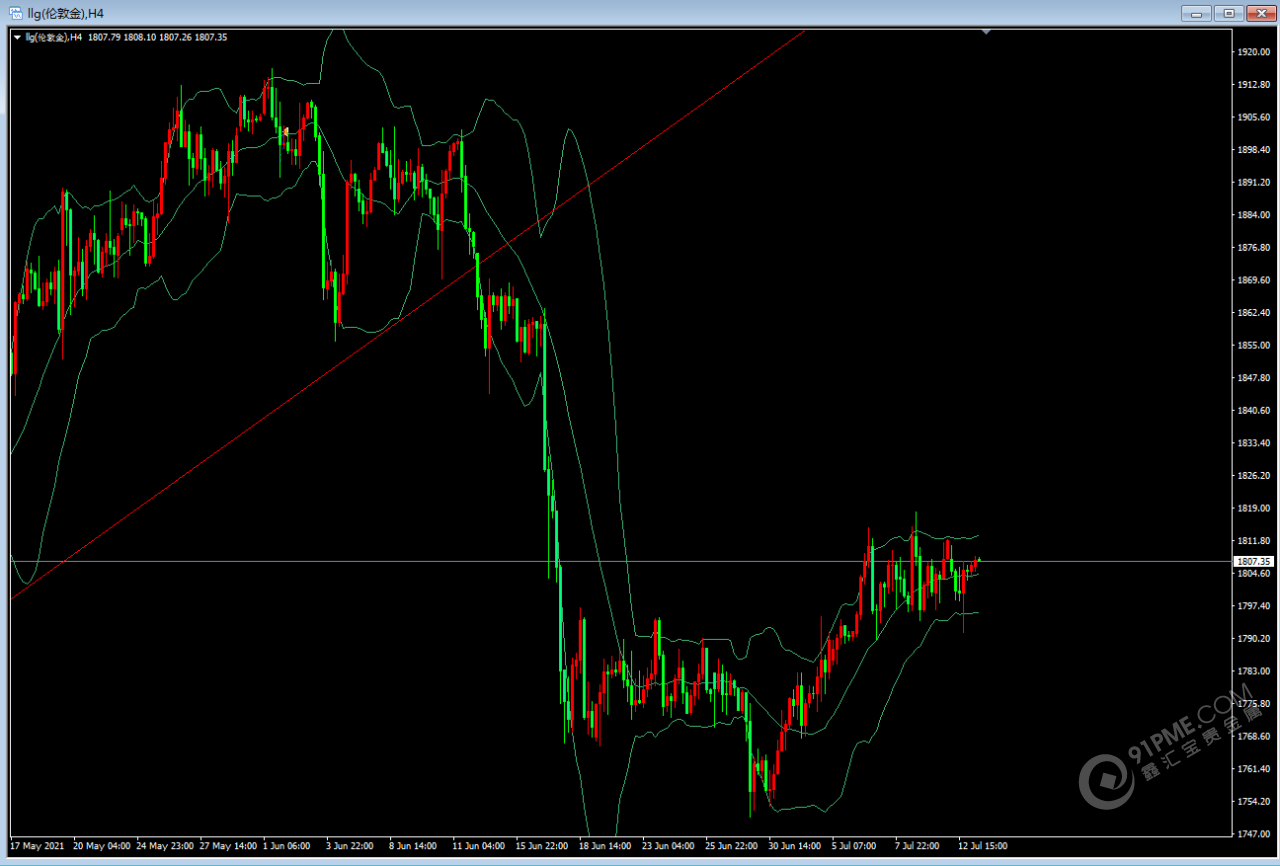1280x866 pixels.
Task: Click the 1747.00 price axis label
Action: (1253, 833)
